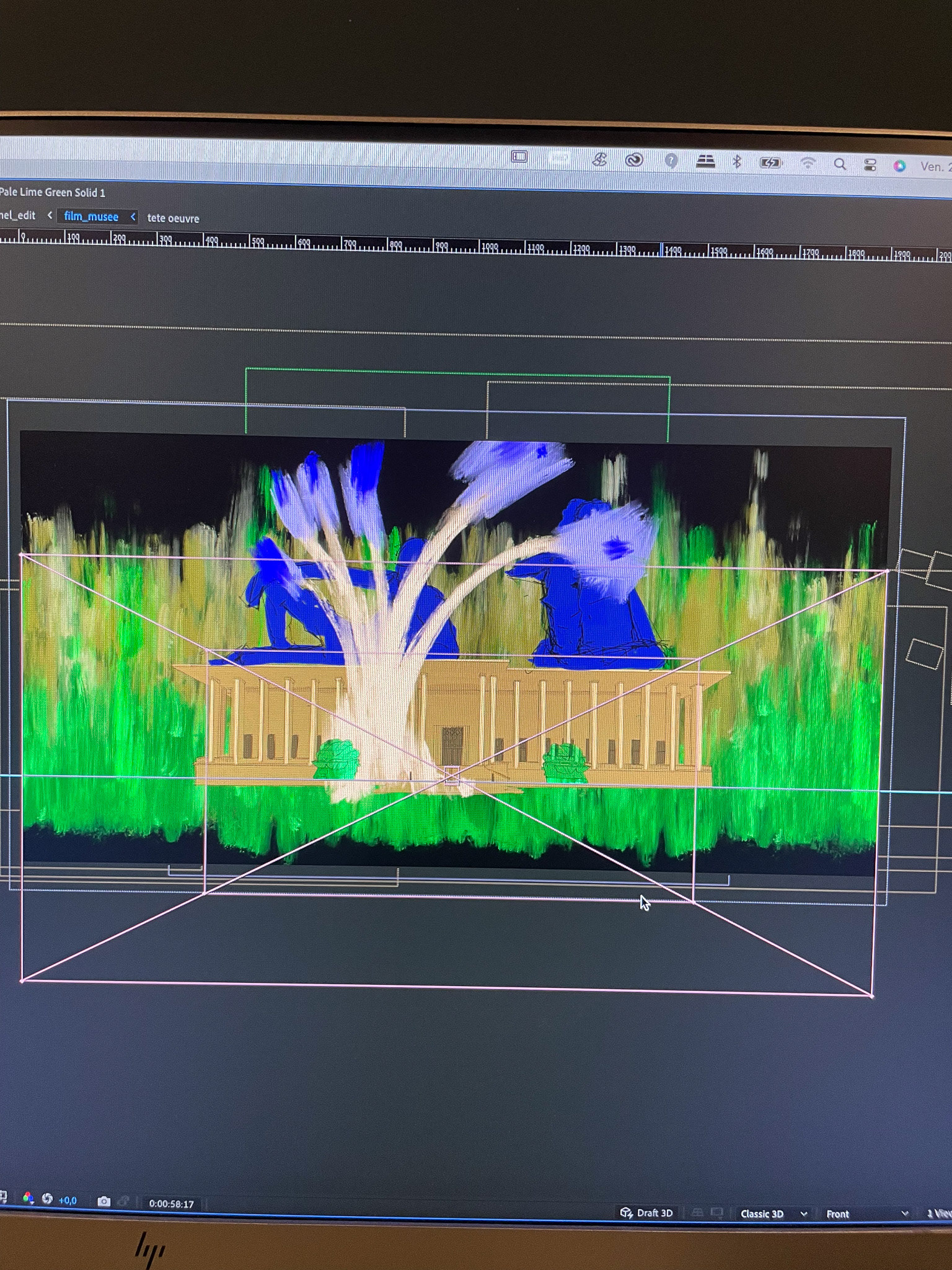The image size is (952, 1270).
Task: Go to the nel_edit composition breadcrumb
Action: [18, 215]
